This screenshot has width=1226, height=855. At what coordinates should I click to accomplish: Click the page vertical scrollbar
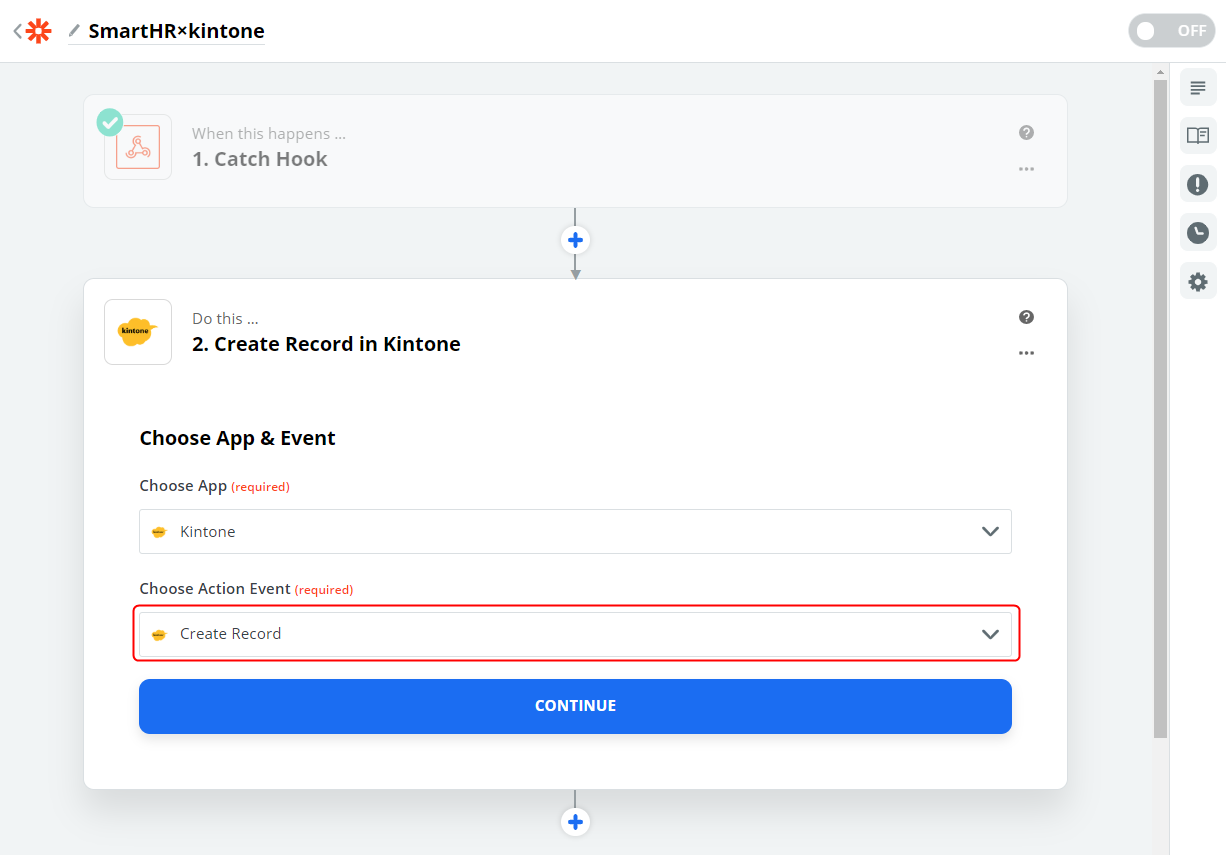1160,409
